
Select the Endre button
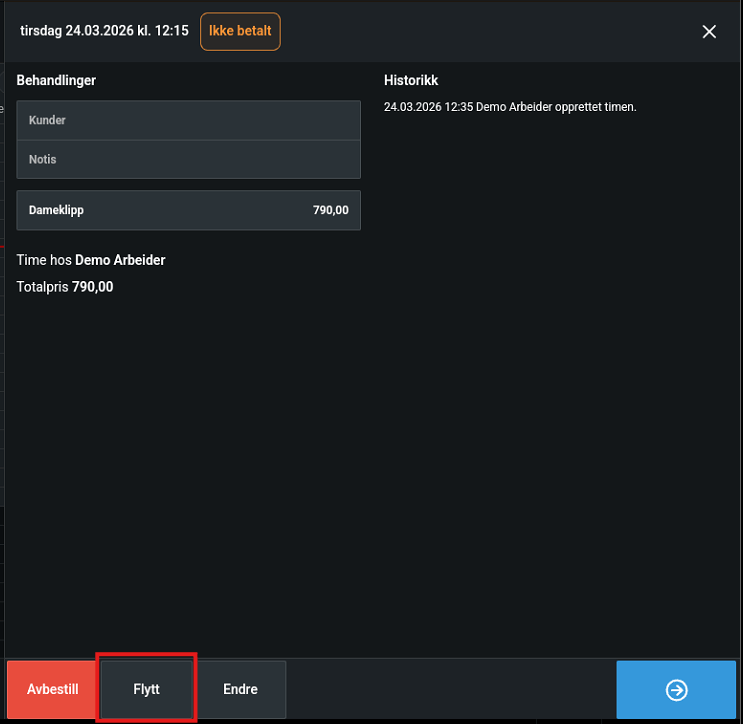(x=240, y=690)
